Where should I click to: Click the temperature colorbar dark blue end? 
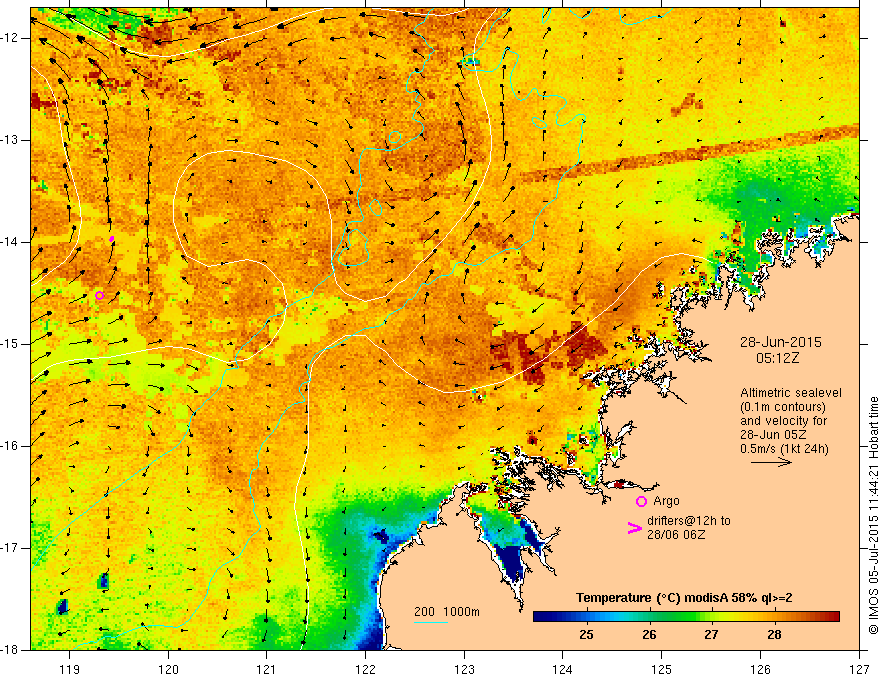[x=542, y=616]
